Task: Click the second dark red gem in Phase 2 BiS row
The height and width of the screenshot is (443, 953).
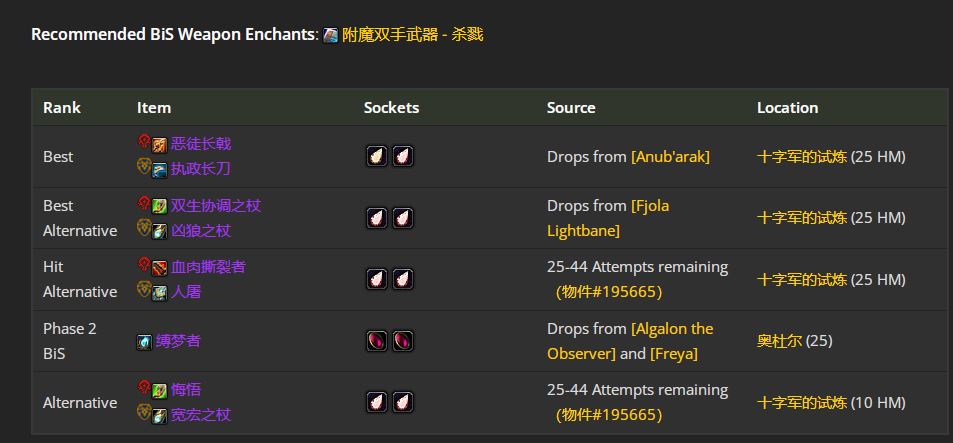Action: click(402, 341)
